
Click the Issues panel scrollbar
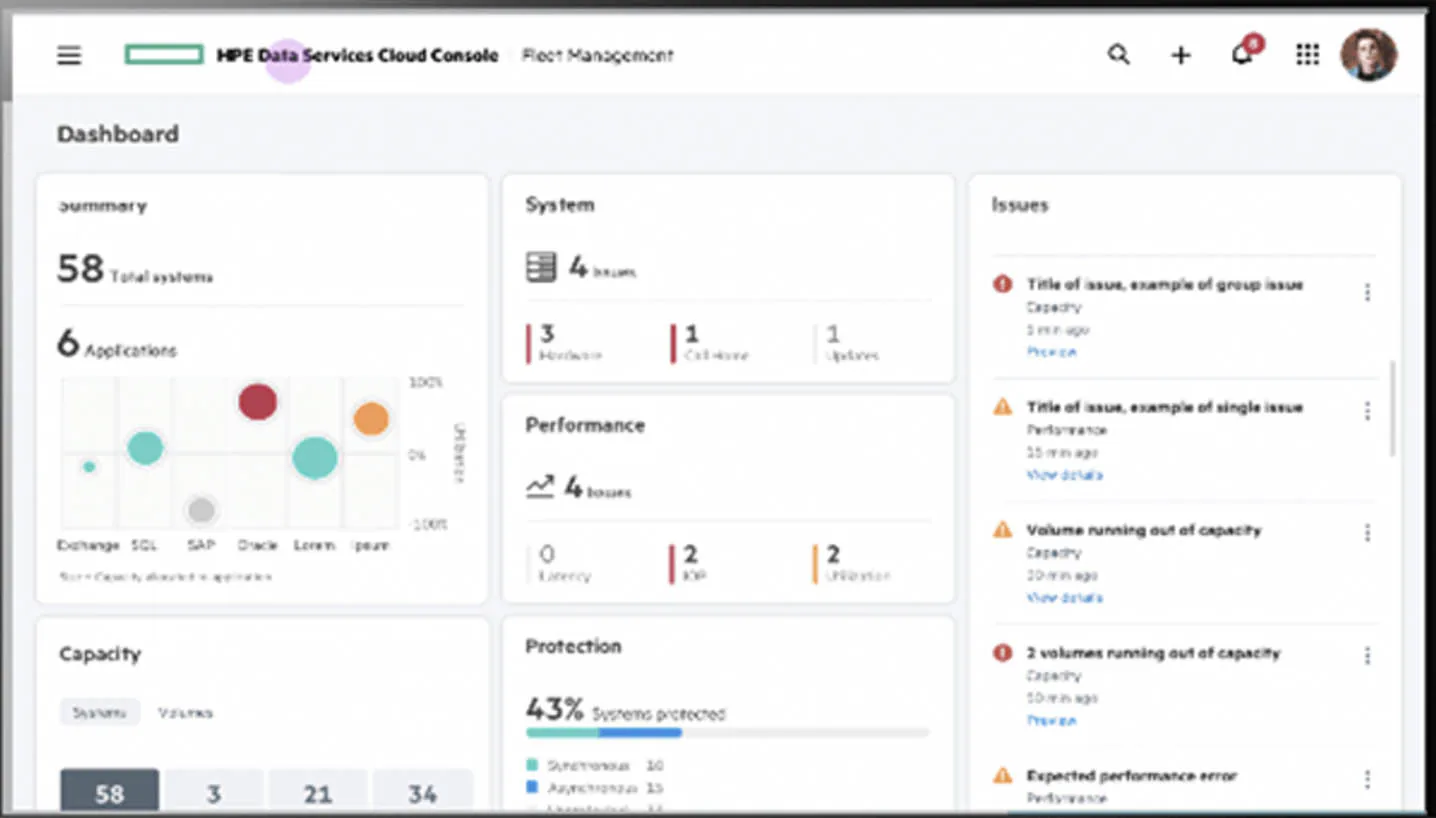pos(1394,408)
